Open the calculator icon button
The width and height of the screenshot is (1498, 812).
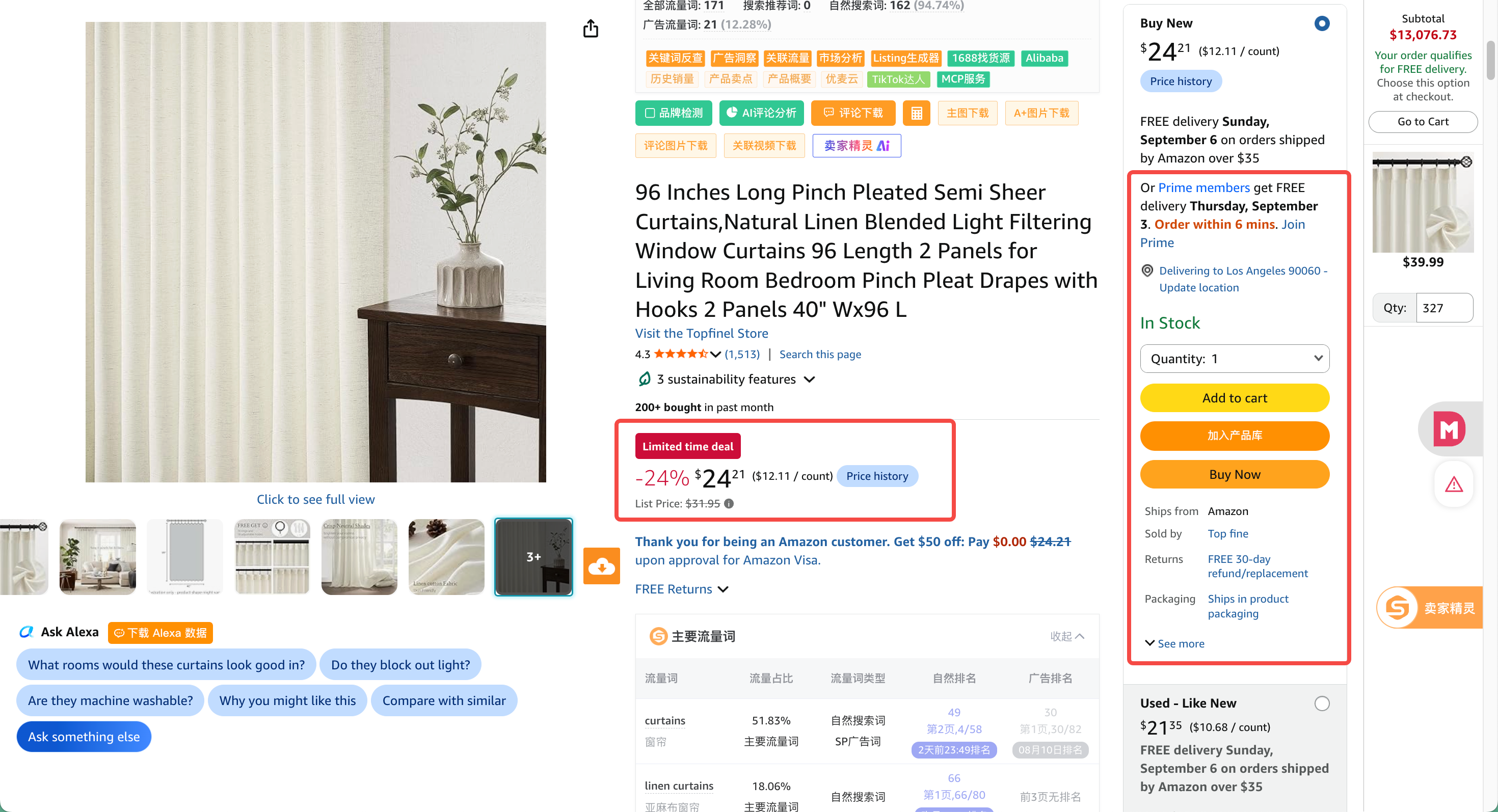point(916,113)
